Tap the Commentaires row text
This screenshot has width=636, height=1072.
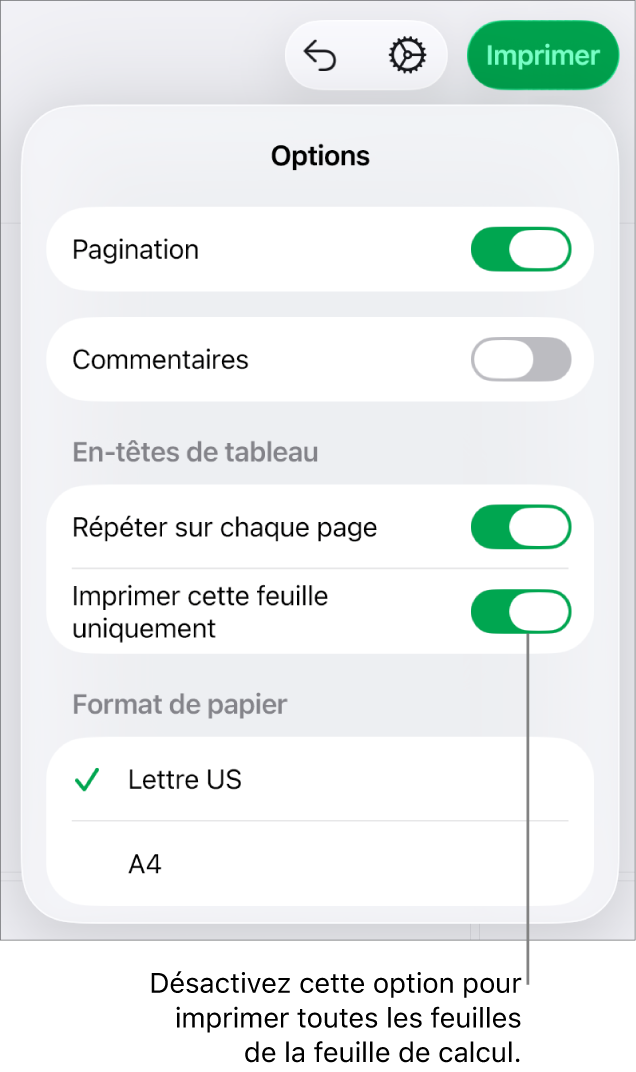pyautogui.click(x=160, y=359)
